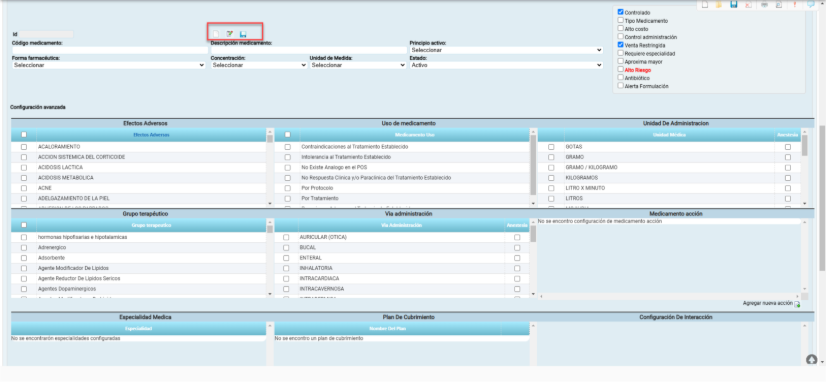Tick the Anestesia box for the INHALATORIA row
The height and width of the screenshot is (382, 826).
(517, 268)
